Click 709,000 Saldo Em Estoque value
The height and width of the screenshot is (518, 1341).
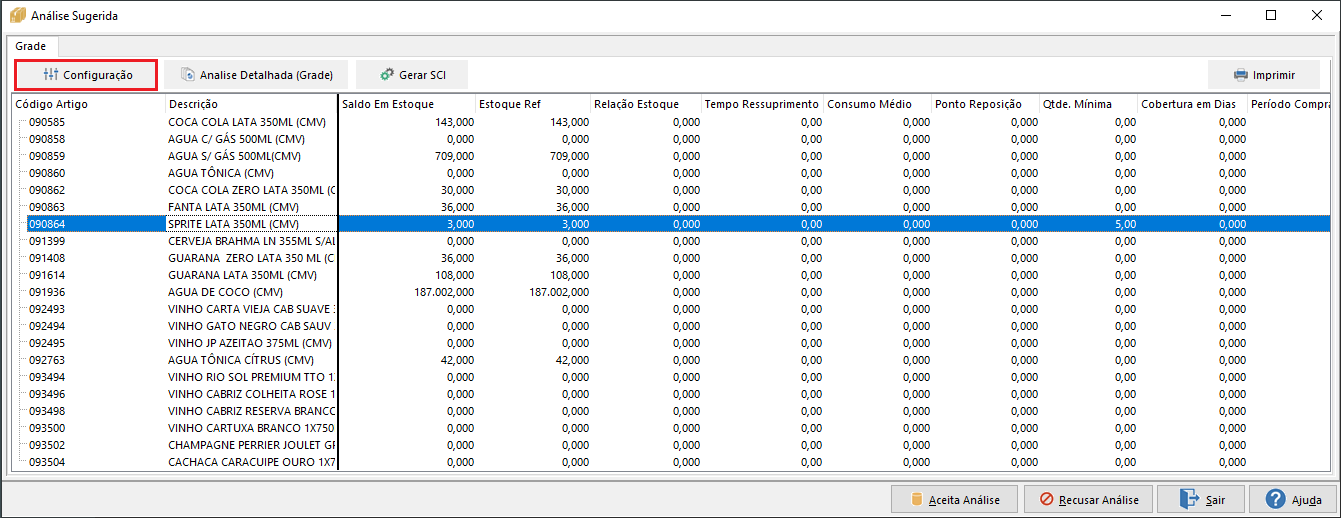click(454, 156)
